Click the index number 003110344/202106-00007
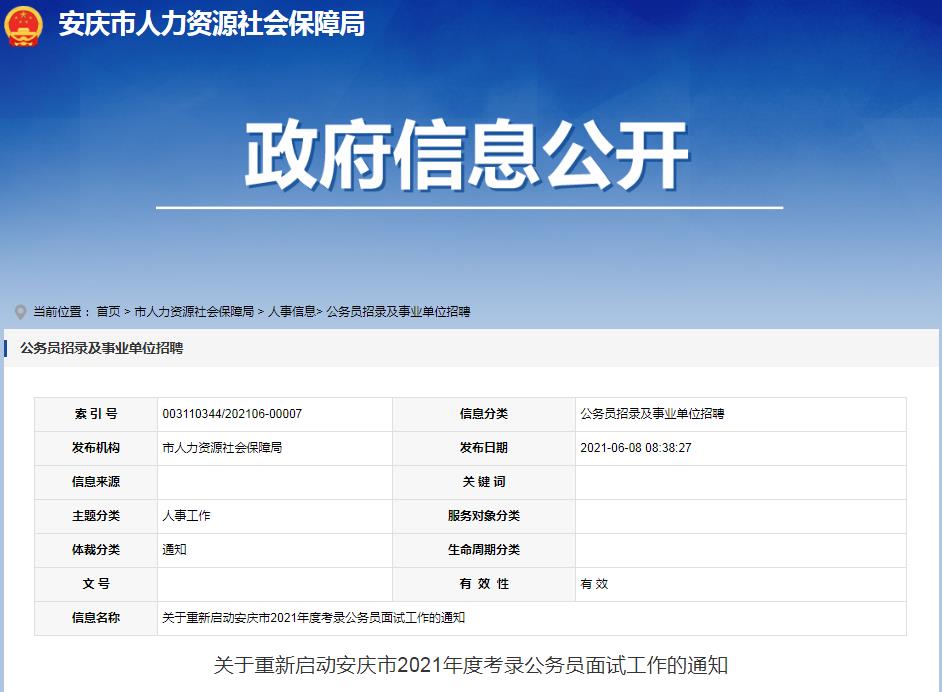 click(x=232, y=414)
